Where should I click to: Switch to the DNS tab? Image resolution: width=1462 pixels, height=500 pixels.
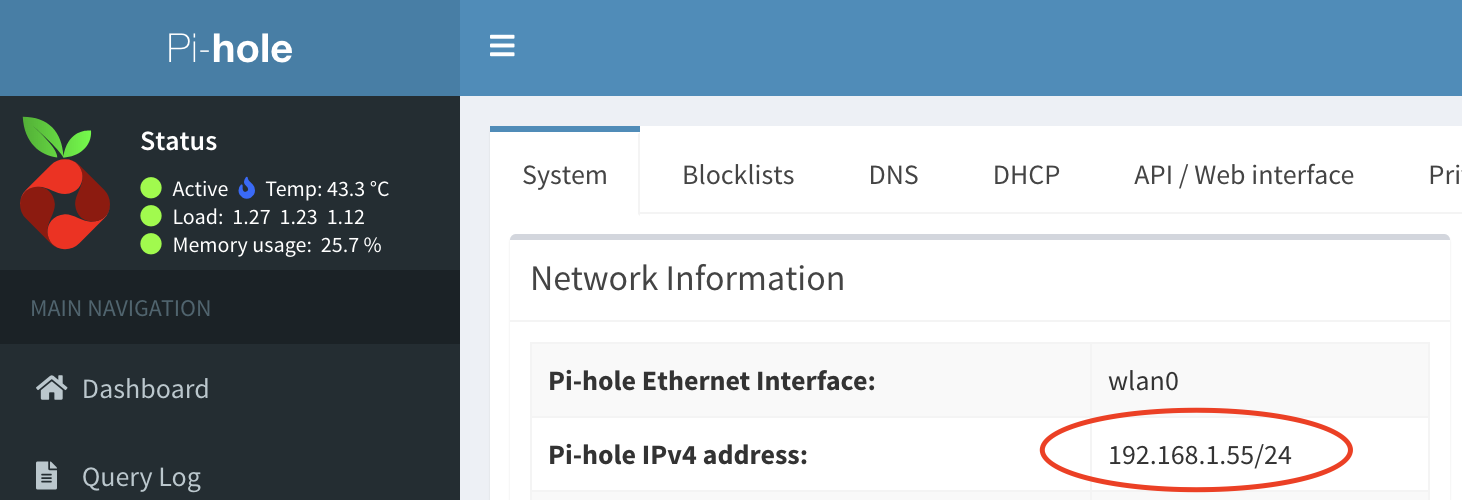pyautogui.click(x=893, y=175)
